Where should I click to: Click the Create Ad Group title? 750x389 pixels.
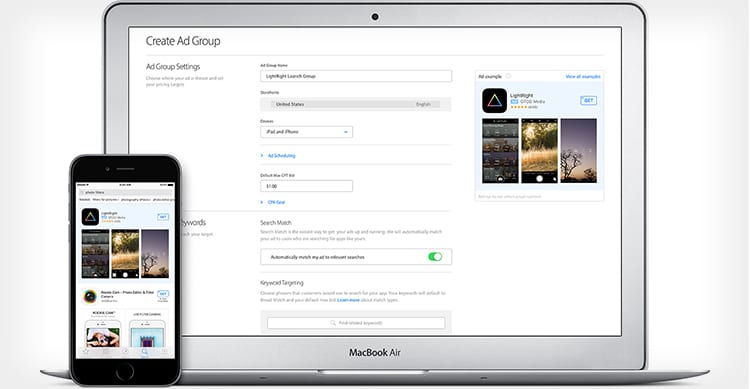click(x=183, y=41)
